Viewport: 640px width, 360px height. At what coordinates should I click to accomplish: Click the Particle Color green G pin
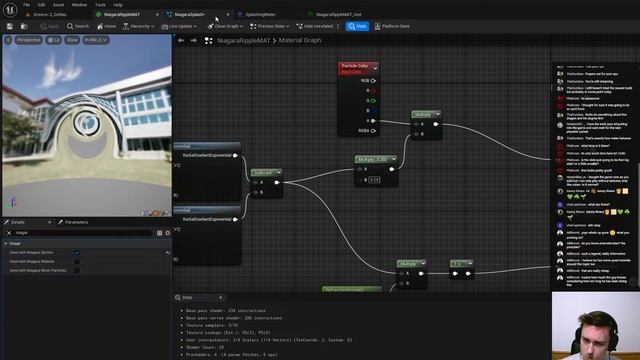(x=373, y=100)
